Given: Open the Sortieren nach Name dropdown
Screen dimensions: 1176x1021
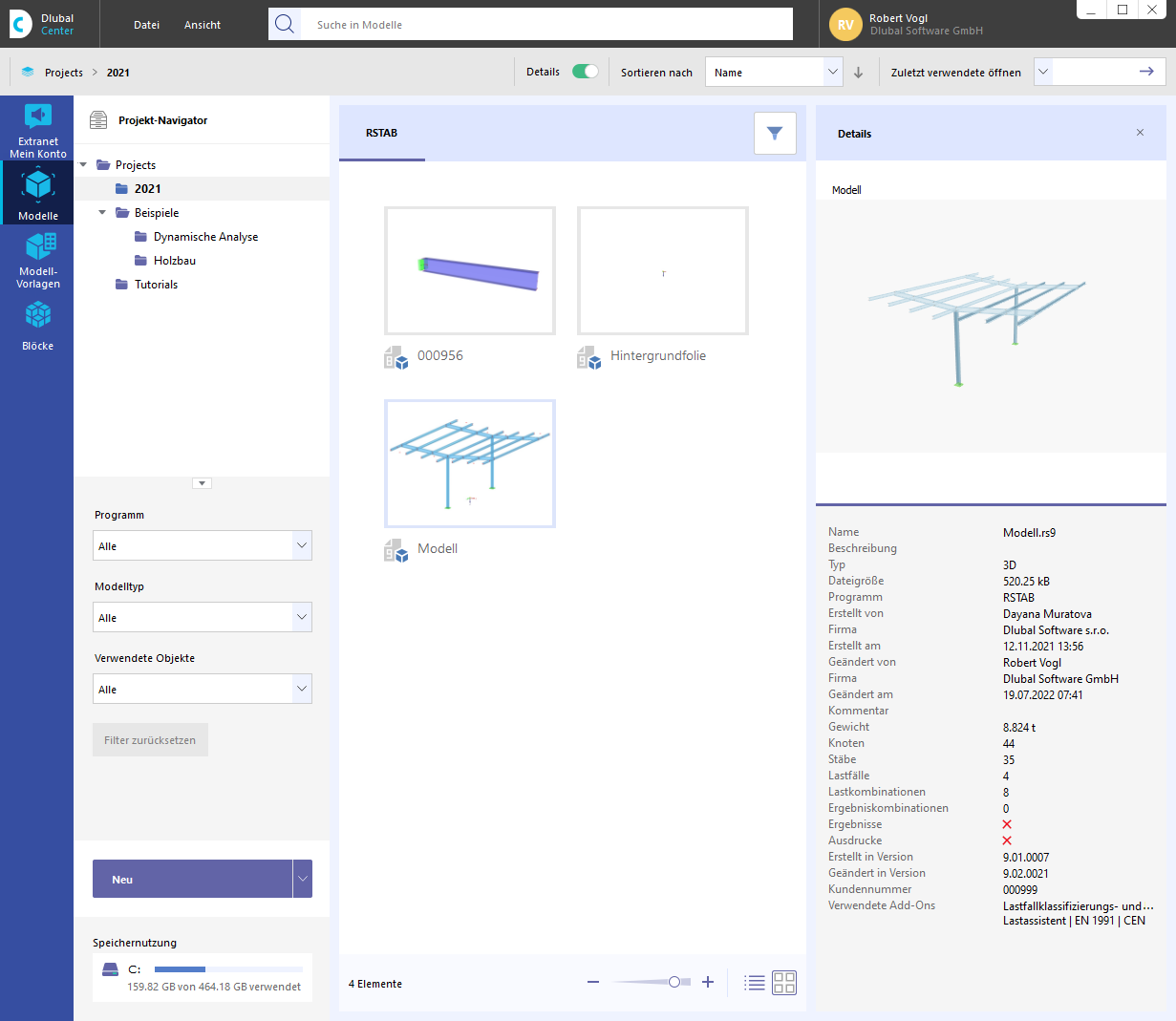Looking at the screenshot, I should pos(774,72).
